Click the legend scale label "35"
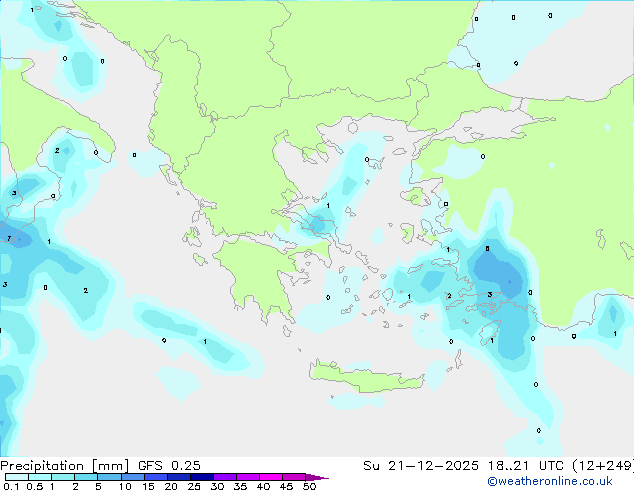 click(x=240, y=486)
